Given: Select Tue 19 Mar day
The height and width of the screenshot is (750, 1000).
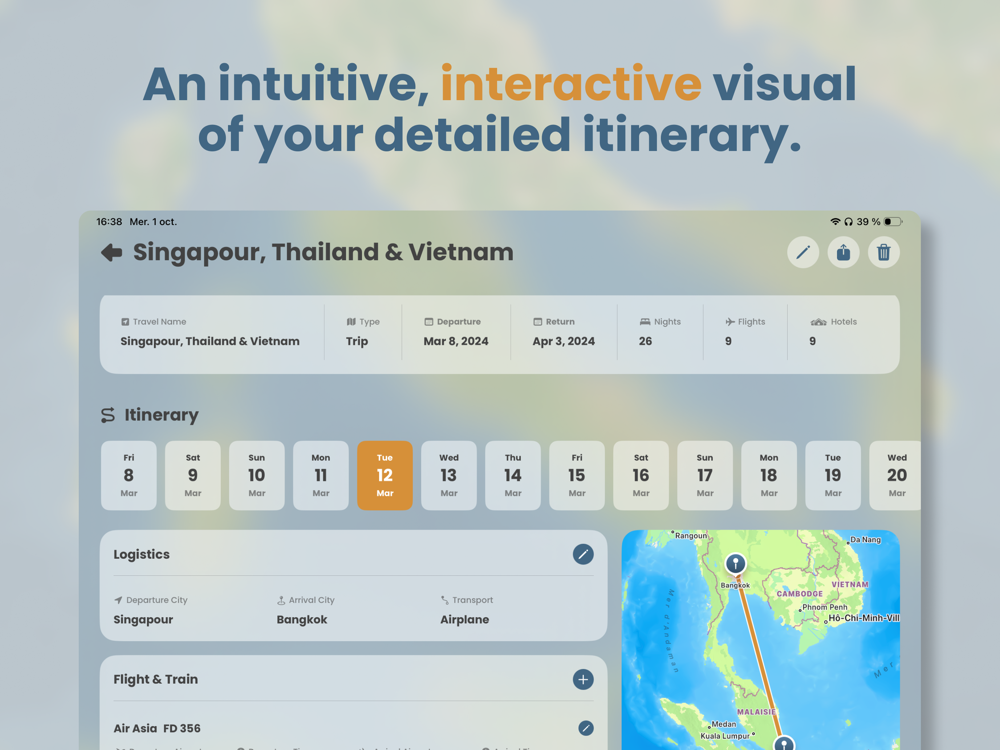Looking at the screenshot, I should point(833,475).
